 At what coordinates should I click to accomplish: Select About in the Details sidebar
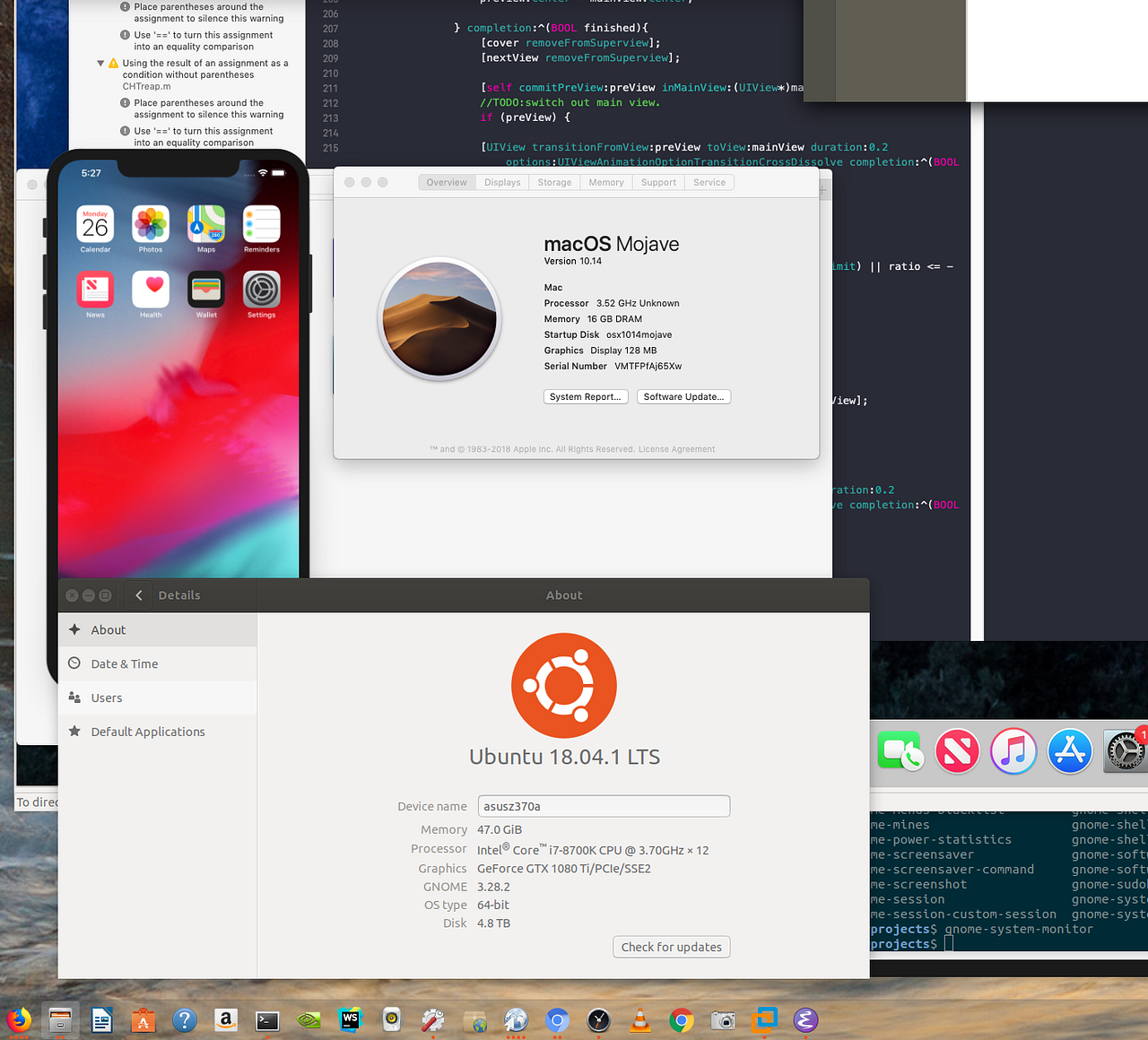[158, 630]
